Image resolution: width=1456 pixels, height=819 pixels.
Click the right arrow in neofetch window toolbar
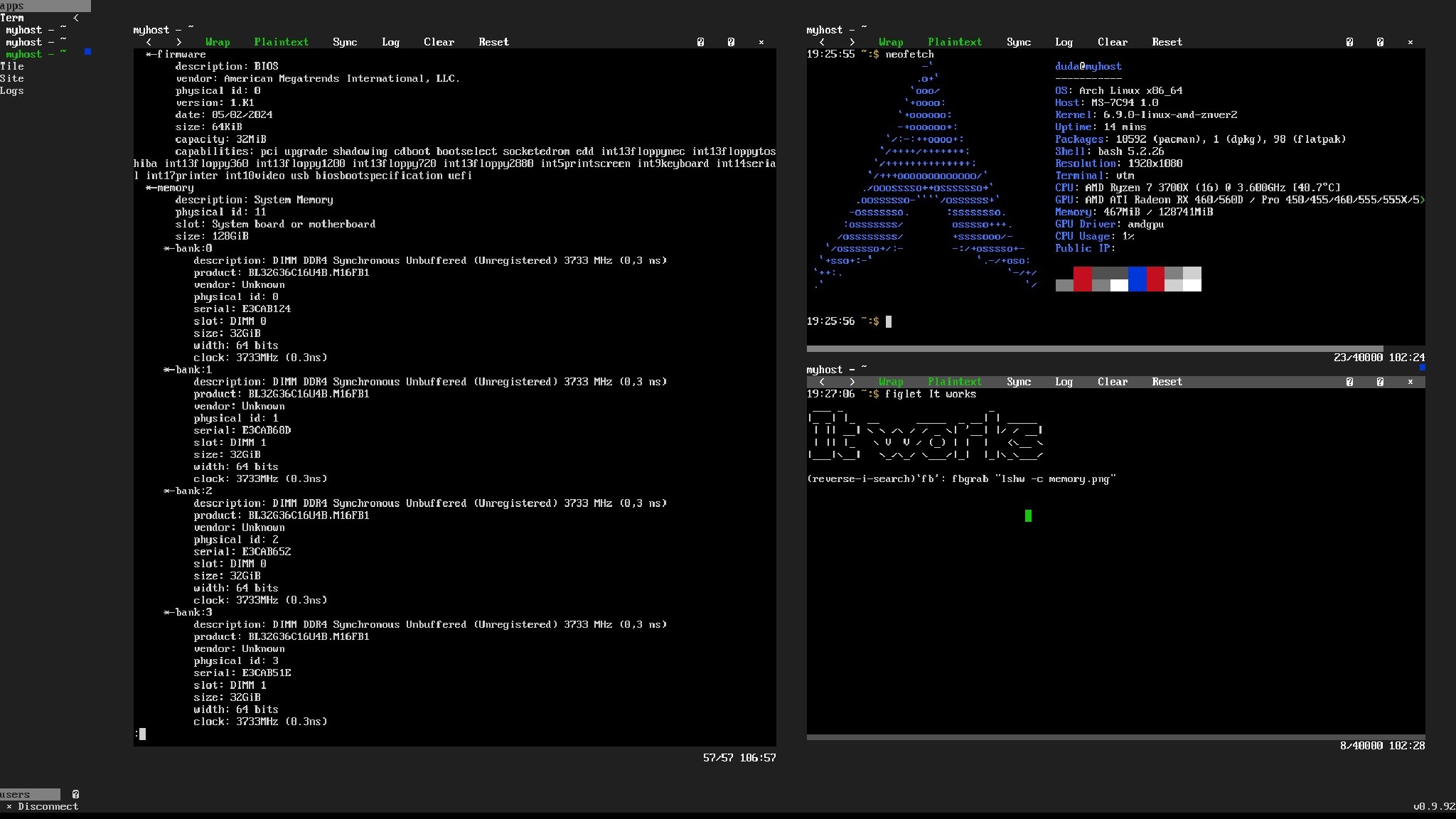point(852,42)
